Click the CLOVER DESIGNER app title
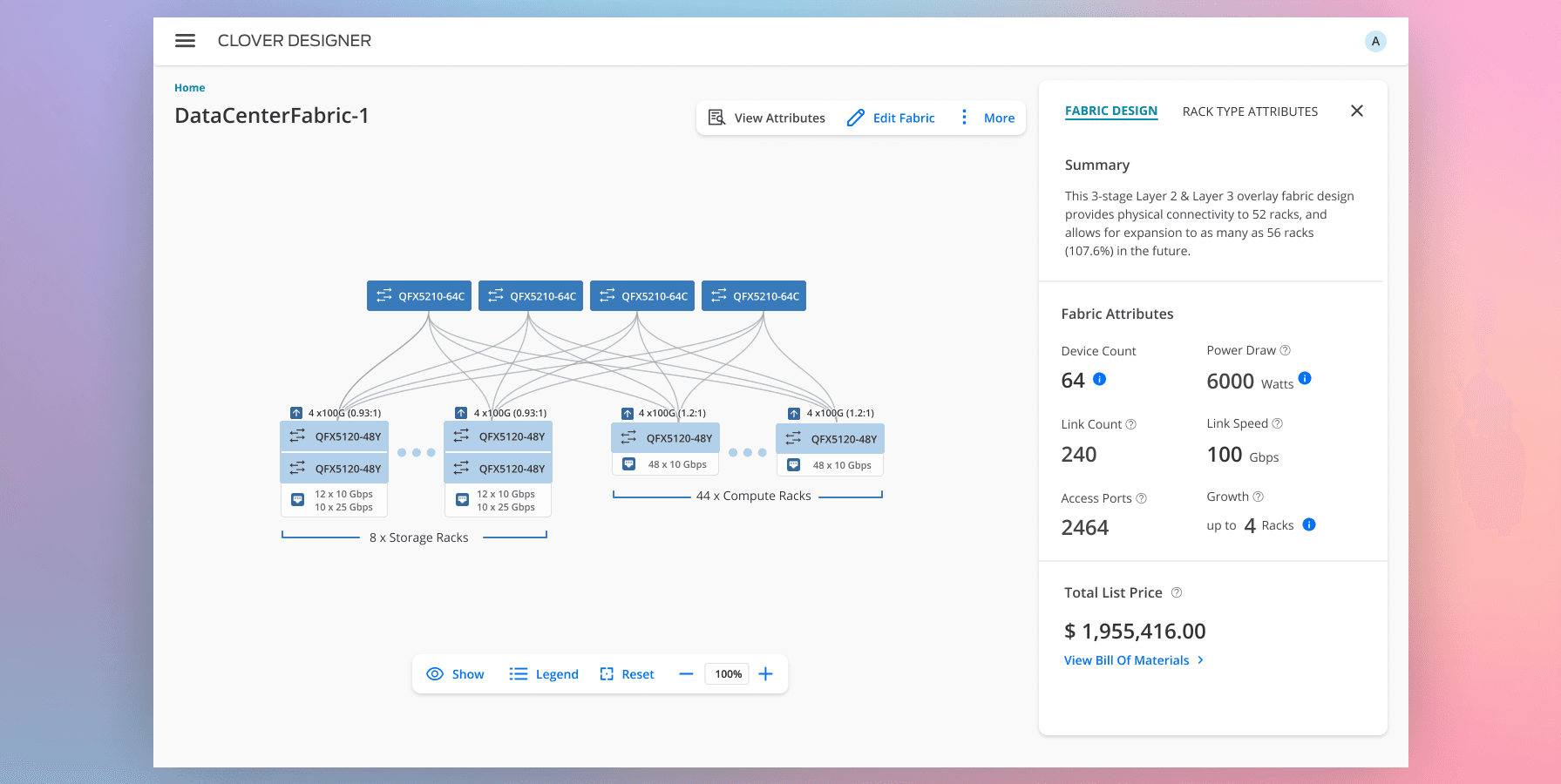 coord(295,41)
